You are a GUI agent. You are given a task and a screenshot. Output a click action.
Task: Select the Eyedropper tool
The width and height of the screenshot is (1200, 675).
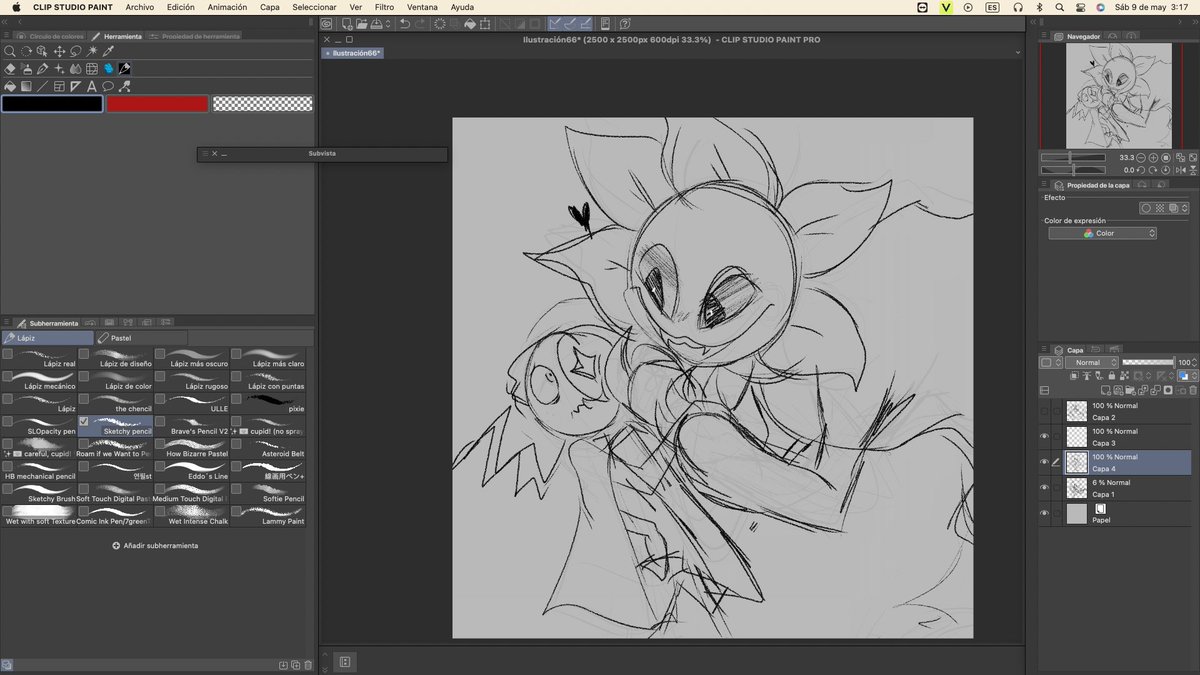point(108,51)
